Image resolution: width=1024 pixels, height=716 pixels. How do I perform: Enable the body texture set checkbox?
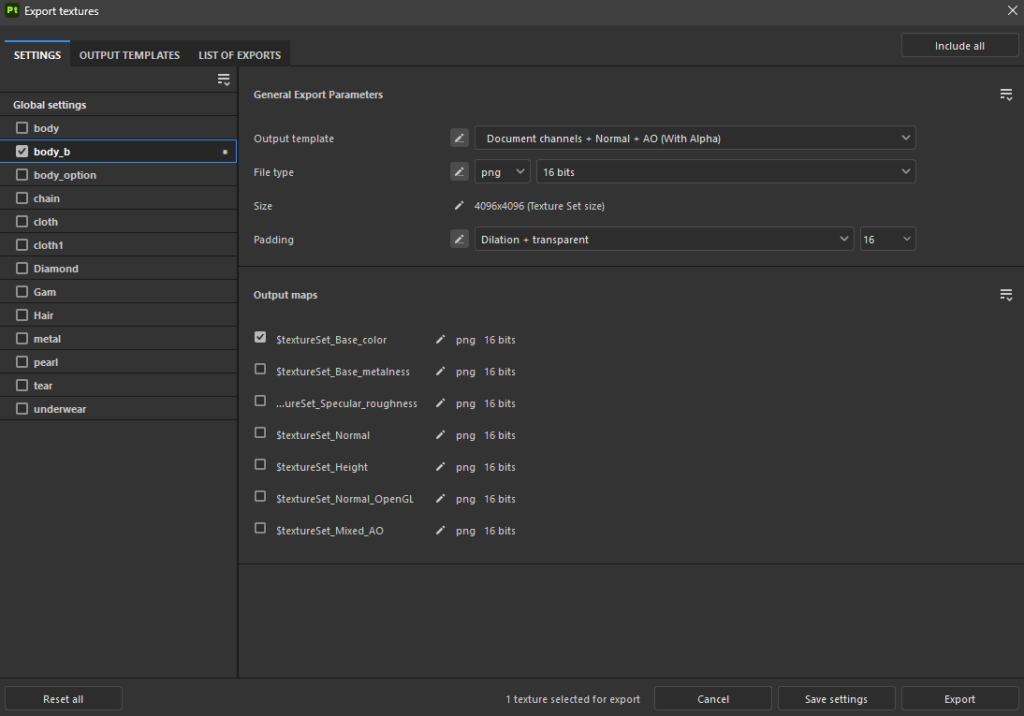tap(22, 128)
